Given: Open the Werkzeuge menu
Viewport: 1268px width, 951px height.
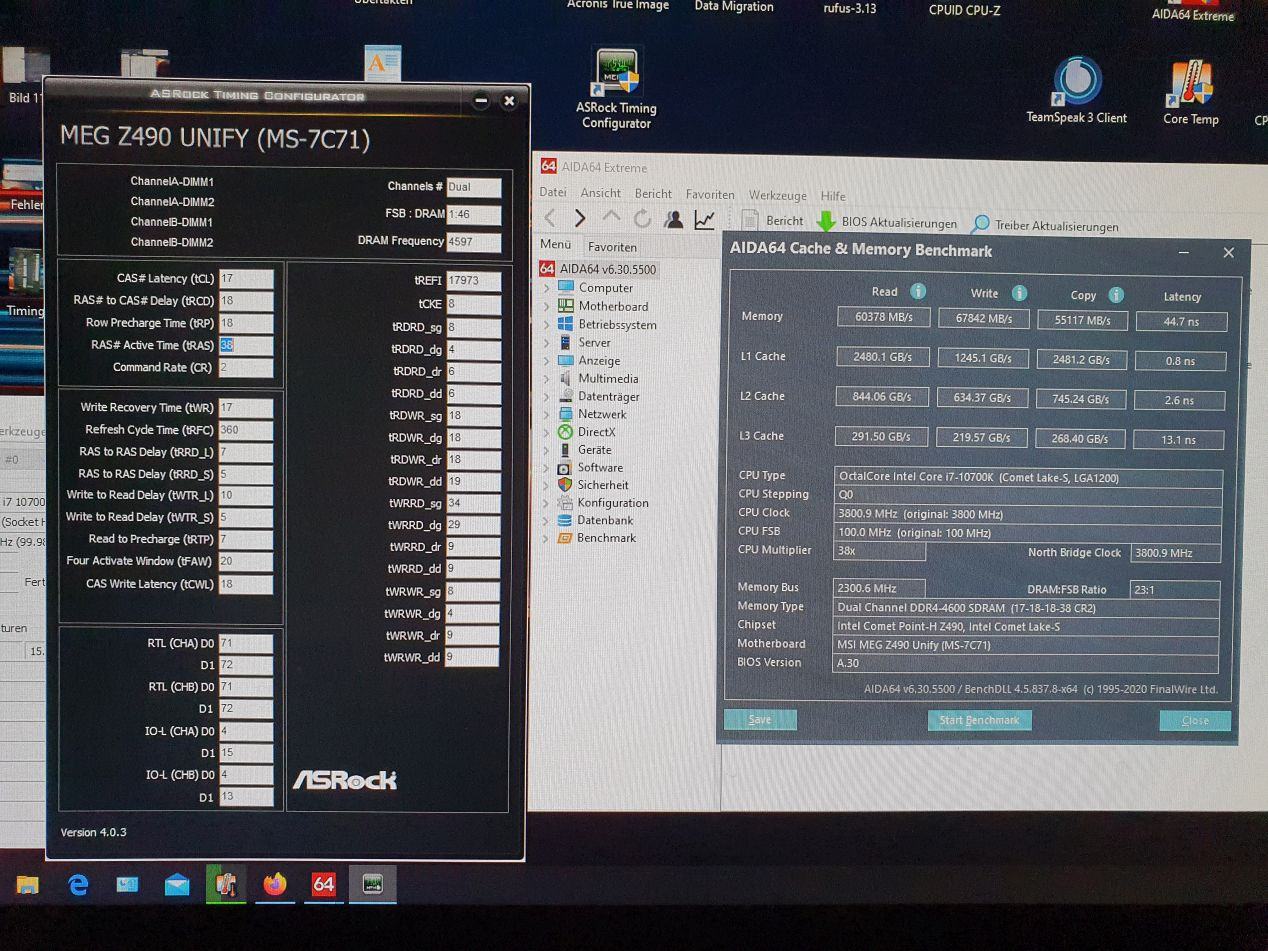Looking at the screenshot, I should [777, 196].
